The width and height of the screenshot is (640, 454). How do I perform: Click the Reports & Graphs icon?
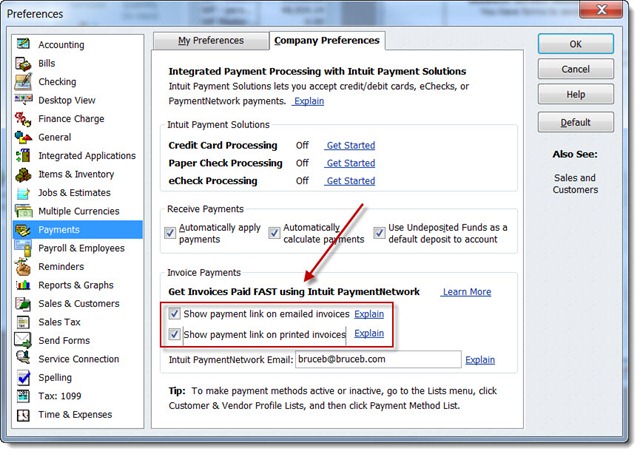tap(23, 285)
